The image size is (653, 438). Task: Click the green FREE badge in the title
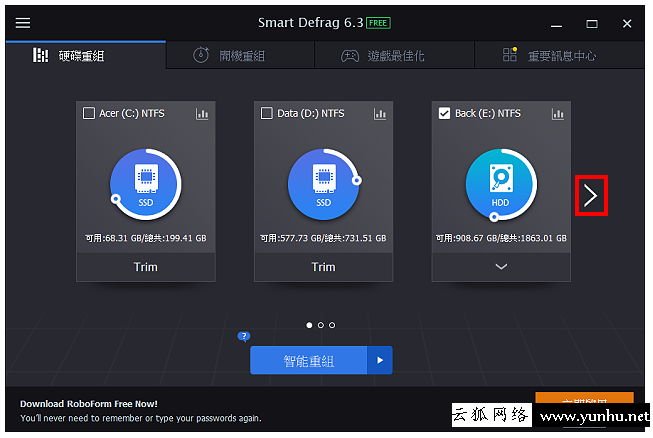[378, 23]
